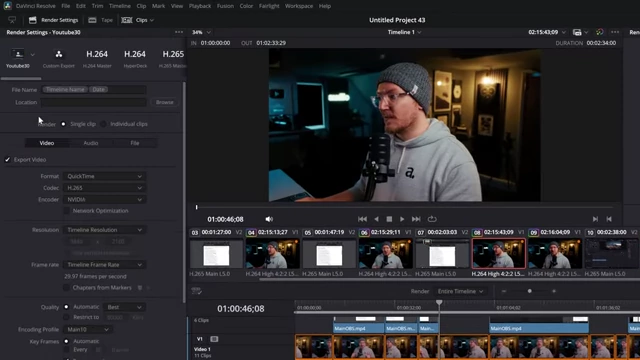
Task: Click the Tape toolbar button
Action: click(100, 20)
